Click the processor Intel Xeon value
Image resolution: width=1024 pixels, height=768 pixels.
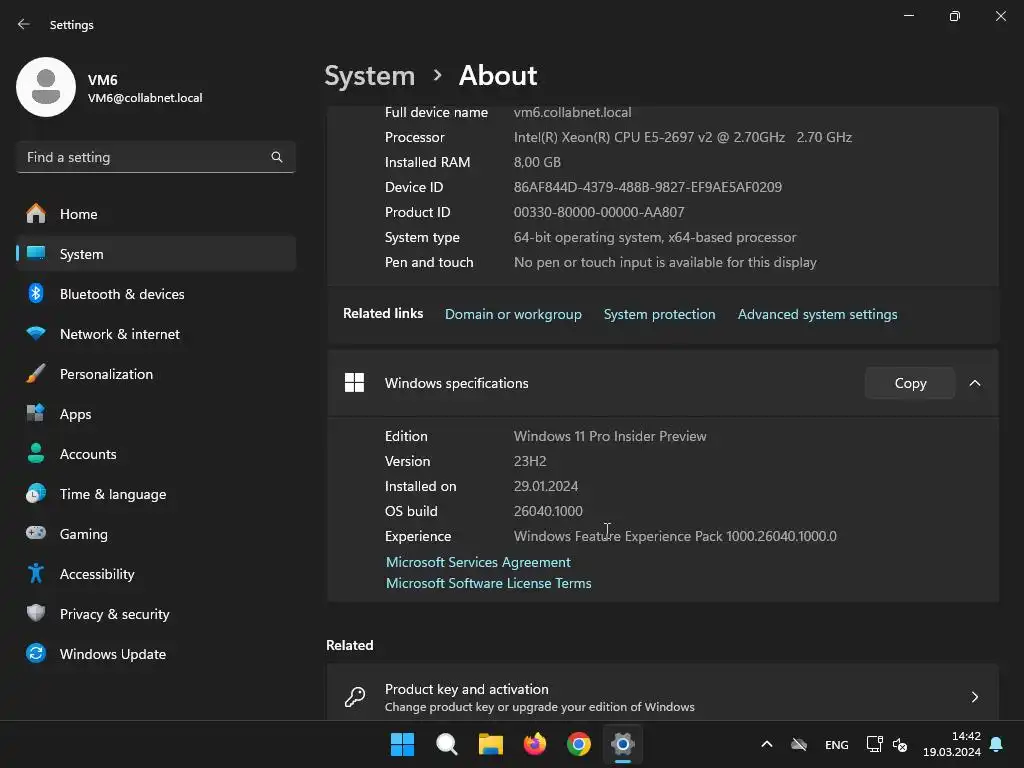[682, 137]
